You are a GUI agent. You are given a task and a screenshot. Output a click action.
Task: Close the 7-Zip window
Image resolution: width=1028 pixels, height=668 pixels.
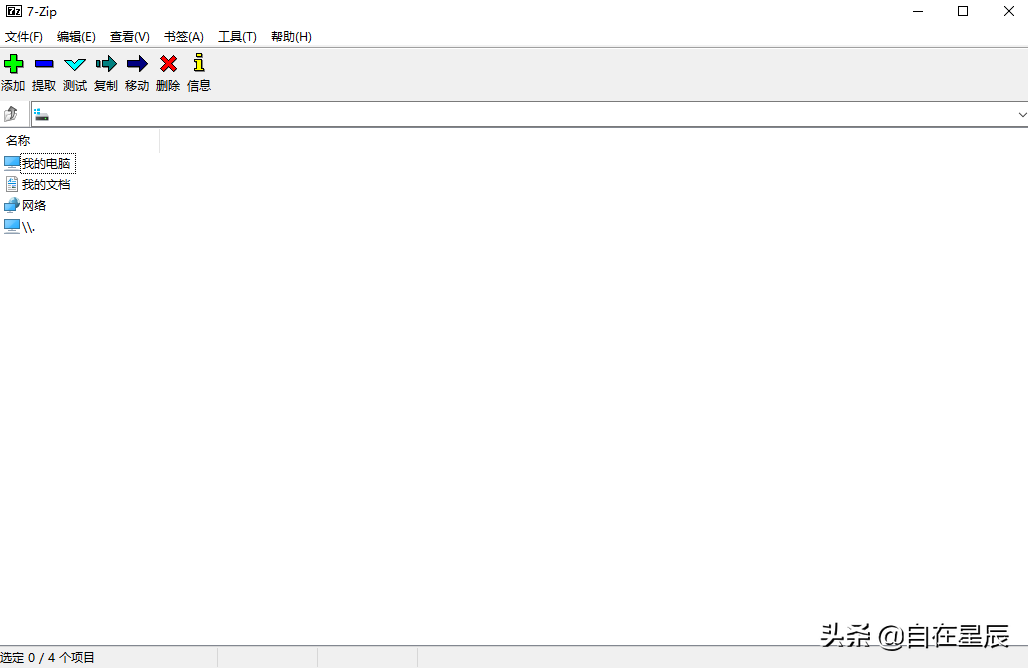[x=1008, y=11]
